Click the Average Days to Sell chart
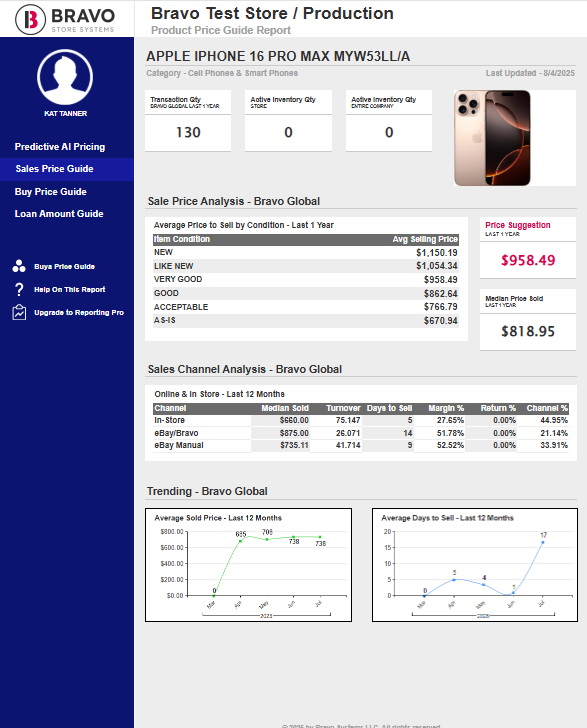 475,565
